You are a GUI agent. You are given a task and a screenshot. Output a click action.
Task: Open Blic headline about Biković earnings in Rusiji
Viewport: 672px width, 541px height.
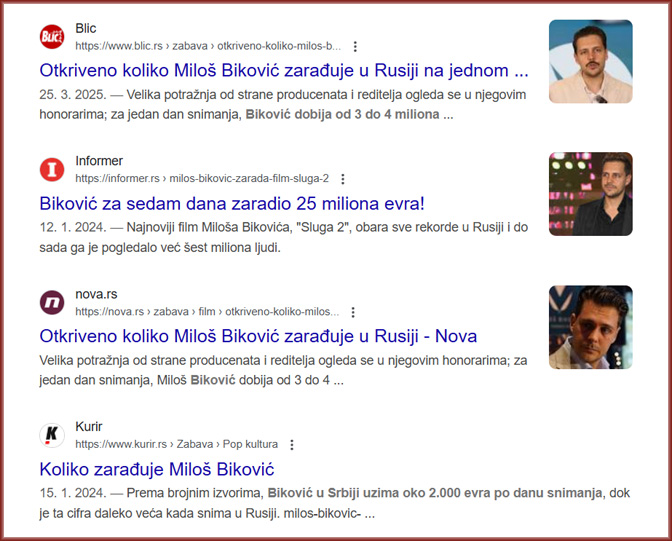284,70
